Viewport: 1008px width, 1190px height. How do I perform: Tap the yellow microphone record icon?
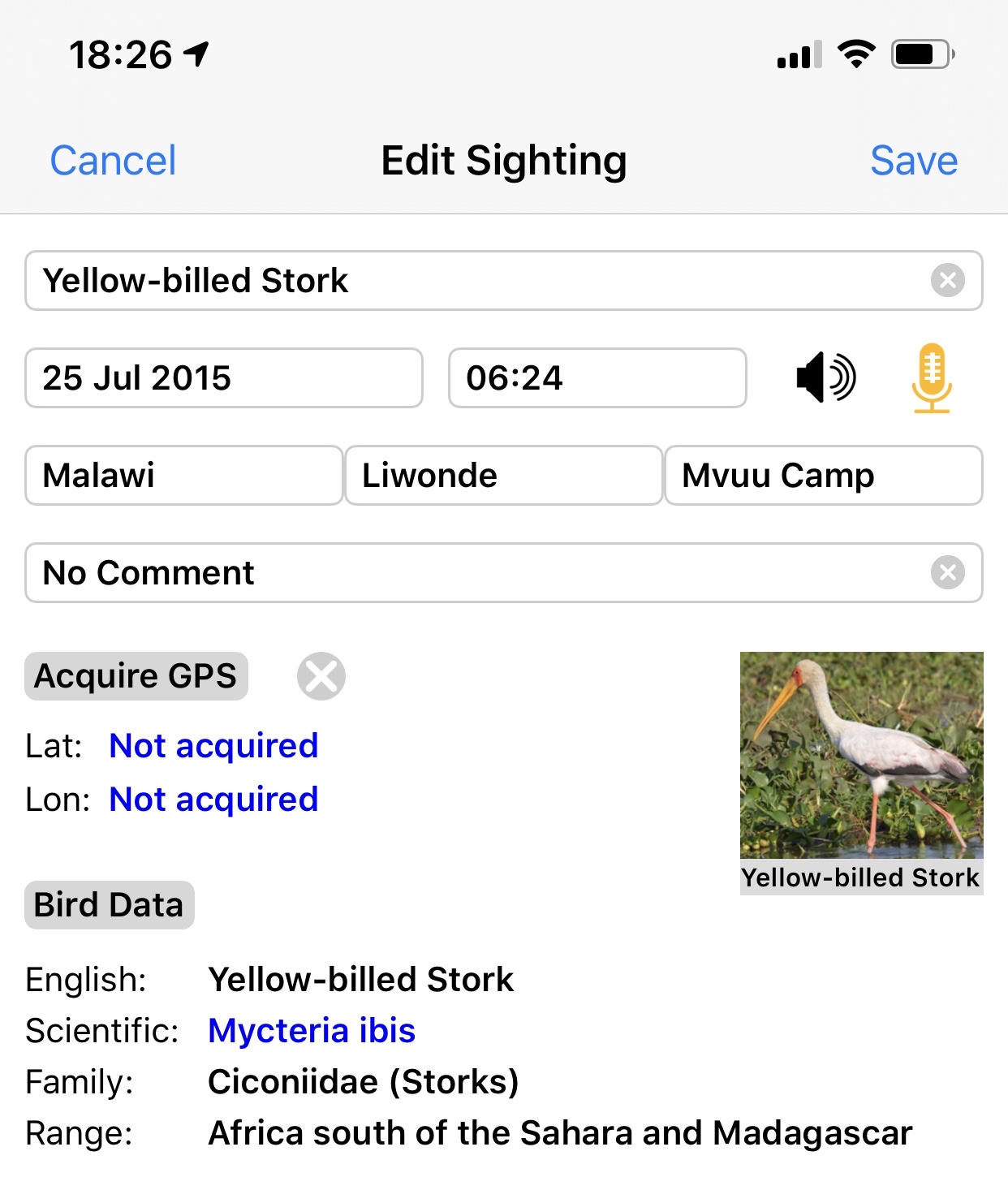pos(931,378)
